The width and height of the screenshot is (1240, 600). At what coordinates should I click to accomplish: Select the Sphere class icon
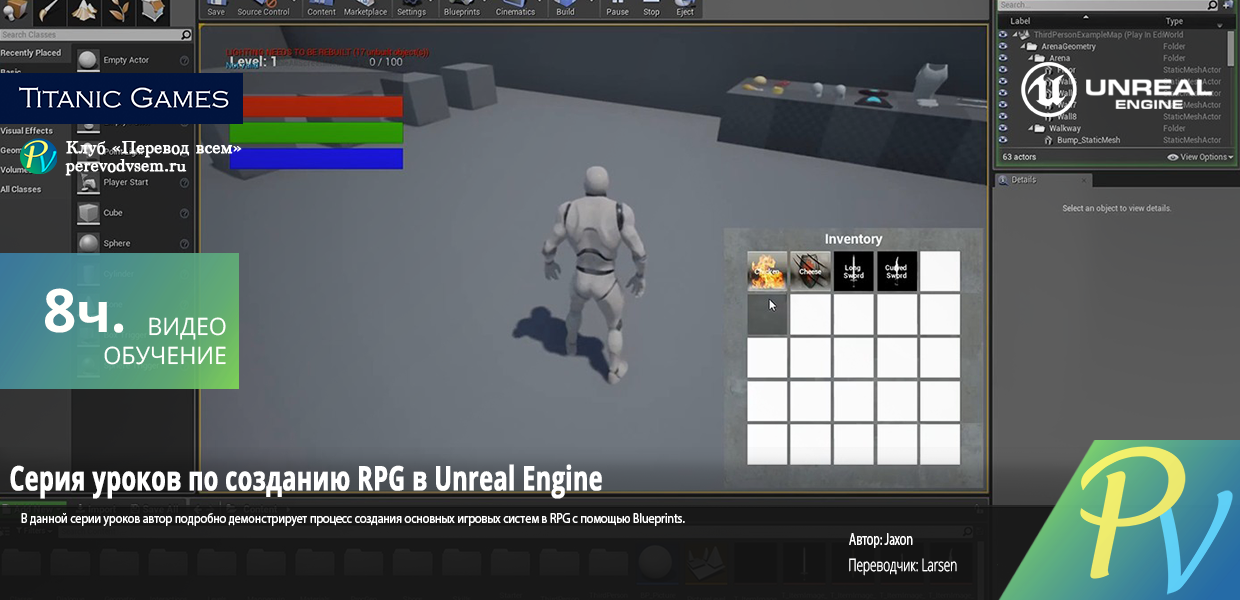click(88, 243)
